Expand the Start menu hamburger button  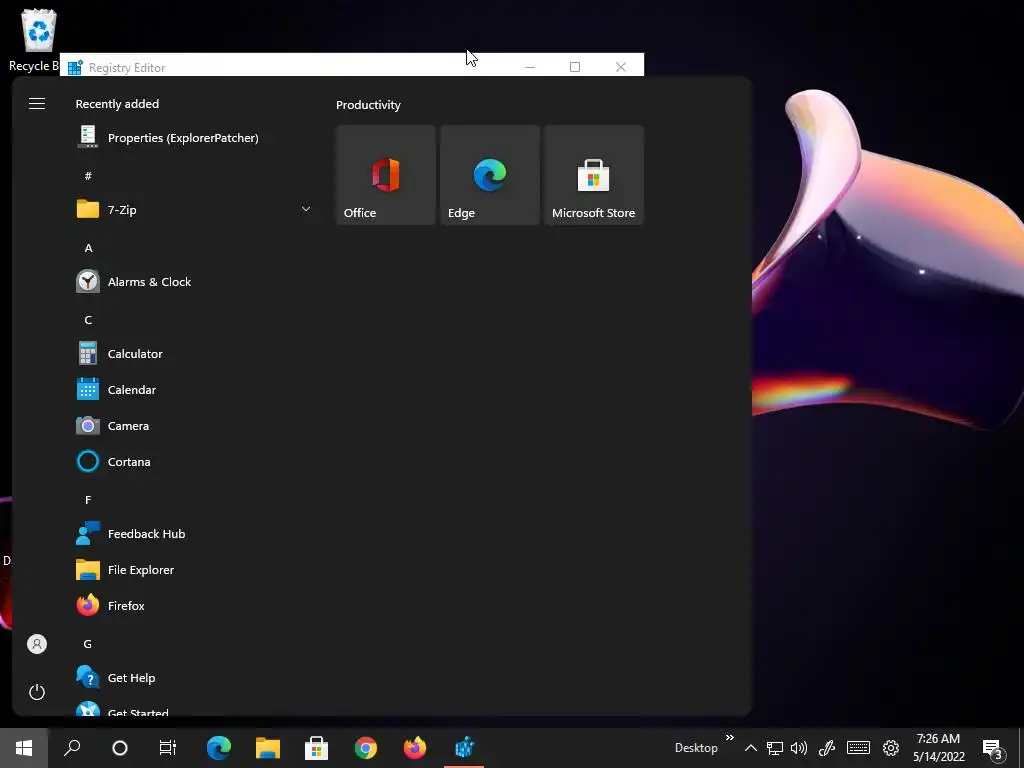coord(37,104)
